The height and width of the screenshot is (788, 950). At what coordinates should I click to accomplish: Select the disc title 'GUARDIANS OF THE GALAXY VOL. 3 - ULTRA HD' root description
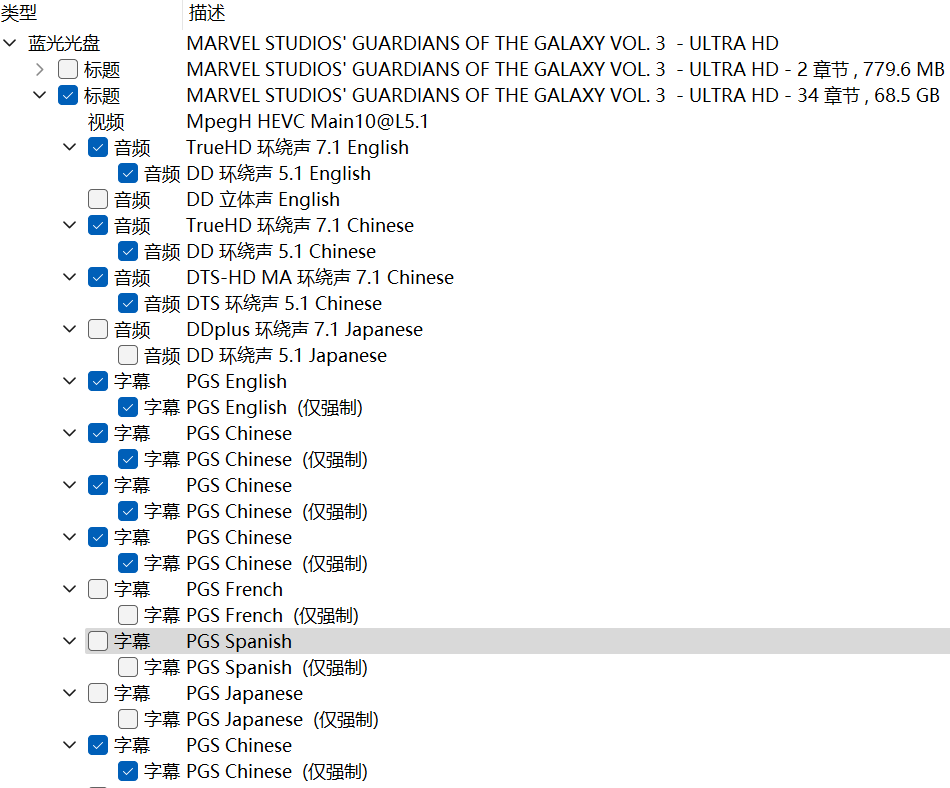[482, 44]
